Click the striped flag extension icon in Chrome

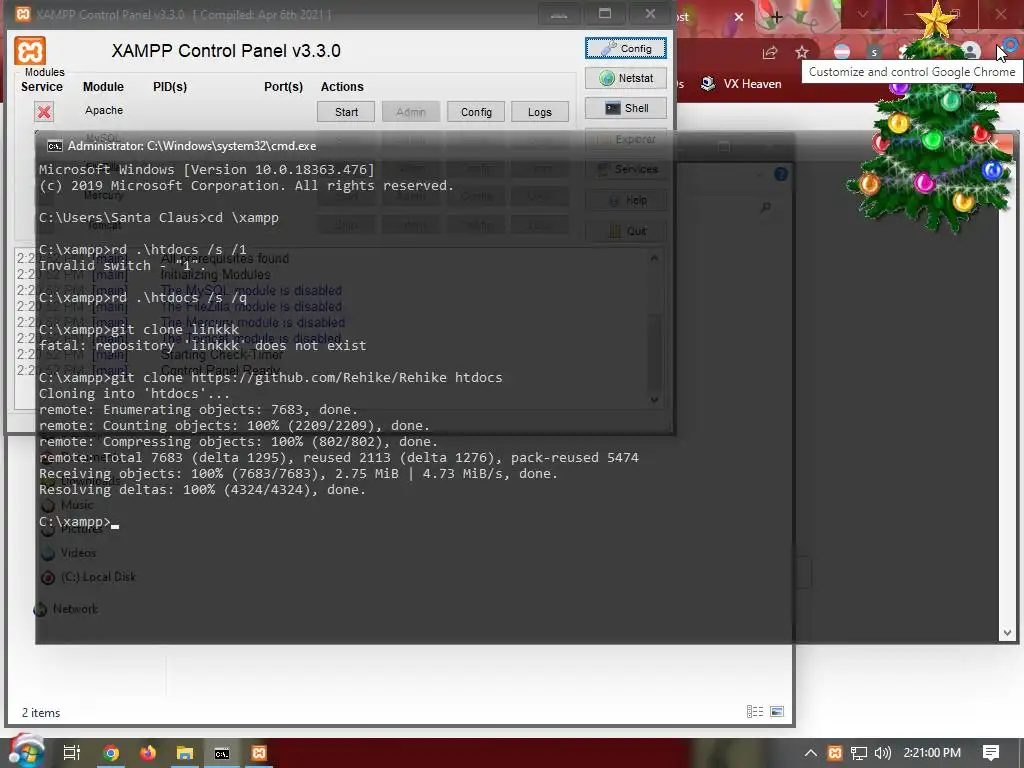(x=842, y=52)
